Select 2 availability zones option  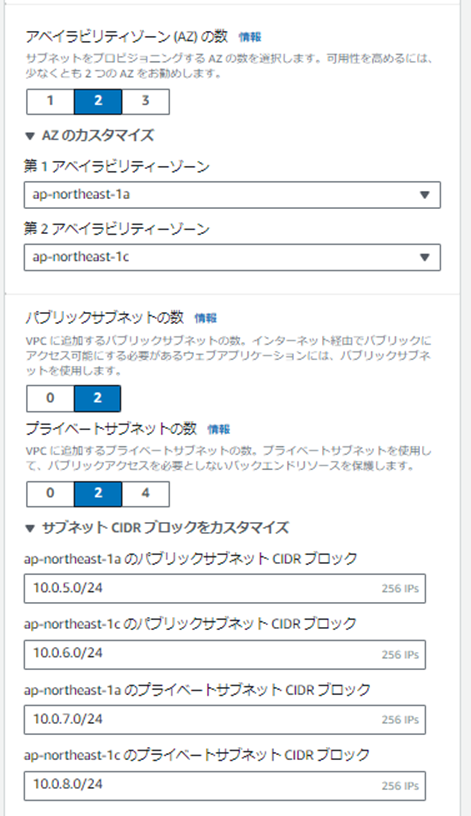coord(98,101)
